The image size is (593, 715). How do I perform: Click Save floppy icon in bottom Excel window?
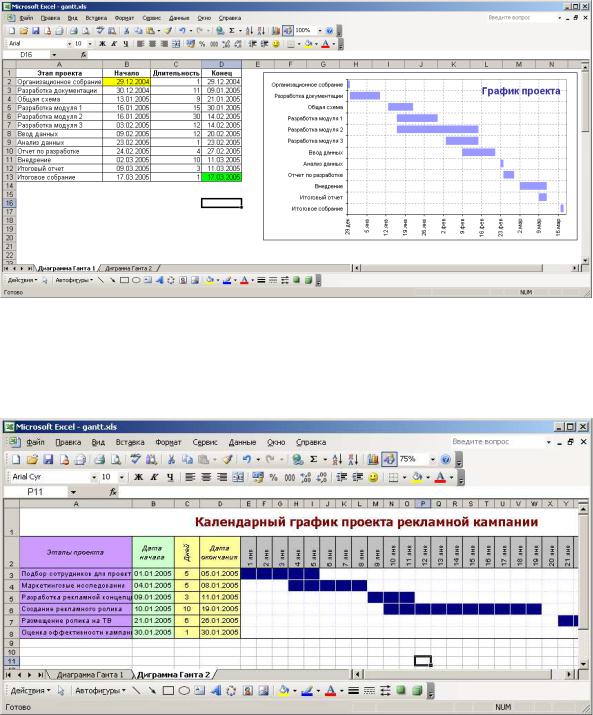(48, 459)
